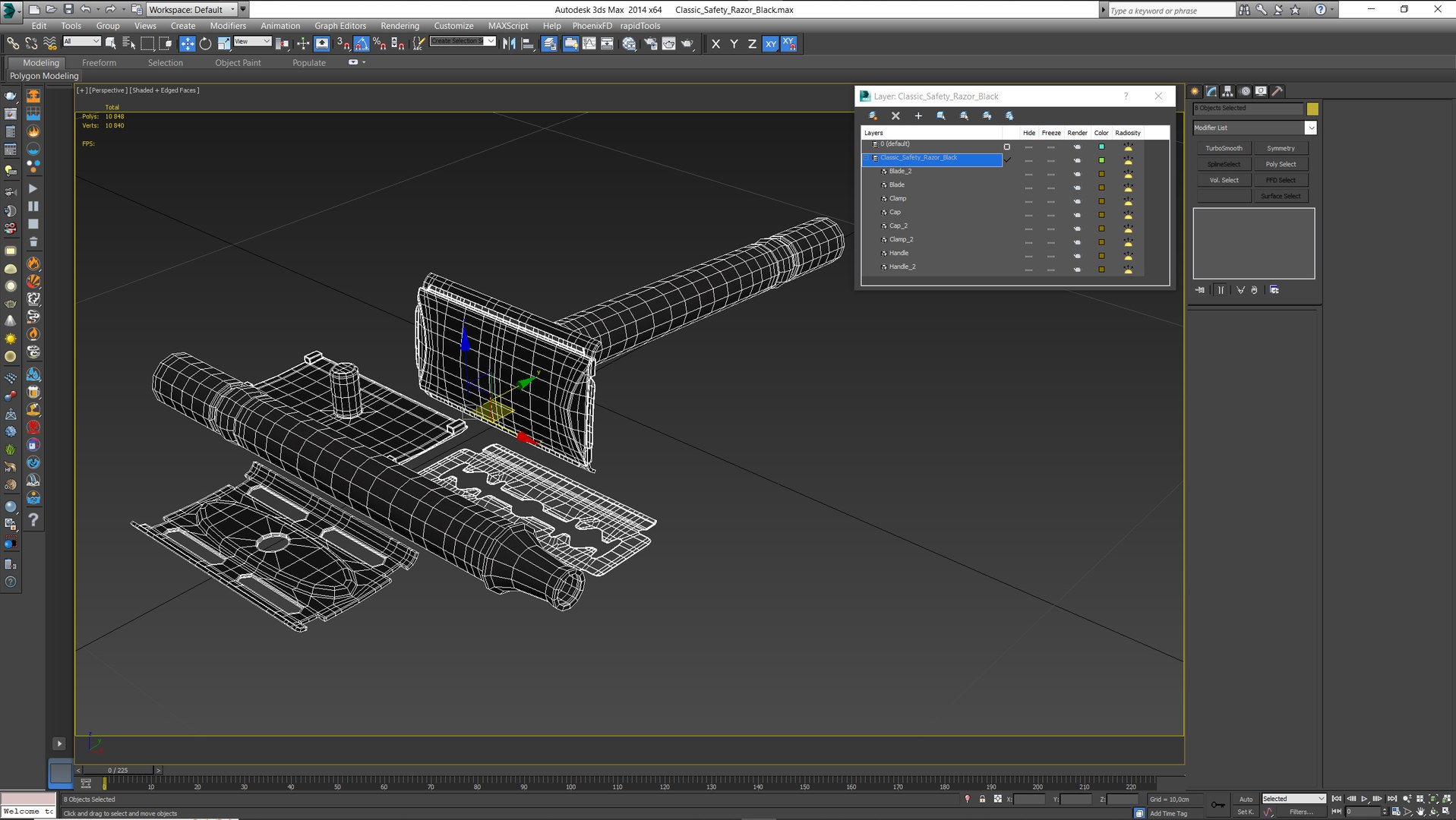This screenshot has width=1456, height=820.
Task: Click the Poly Select button
Action: click(x=1281, y=165)
